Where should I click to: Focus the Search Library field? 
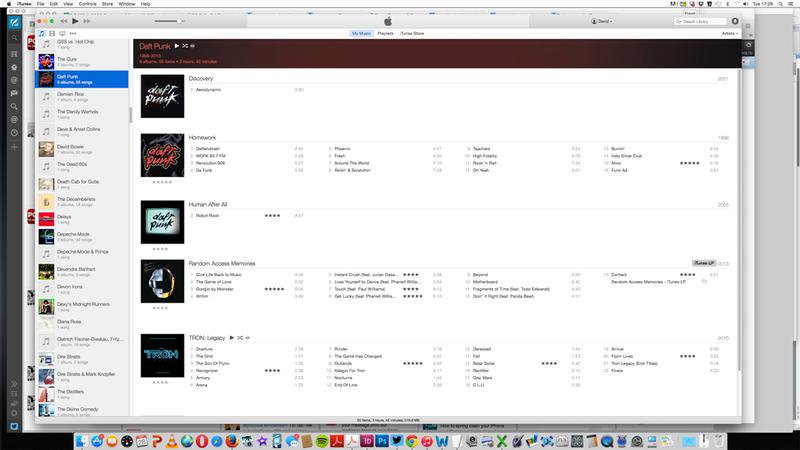pos(699,21)
